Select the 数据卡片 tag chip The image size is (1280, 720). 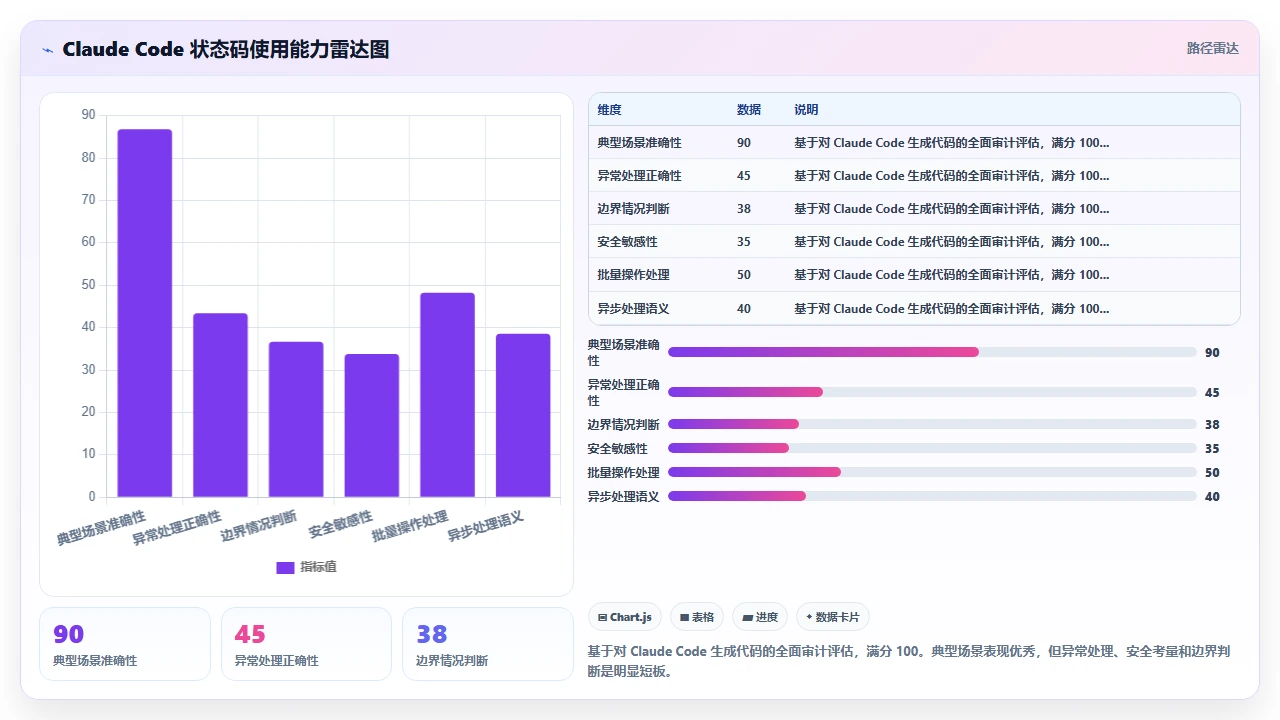(832, 617)
